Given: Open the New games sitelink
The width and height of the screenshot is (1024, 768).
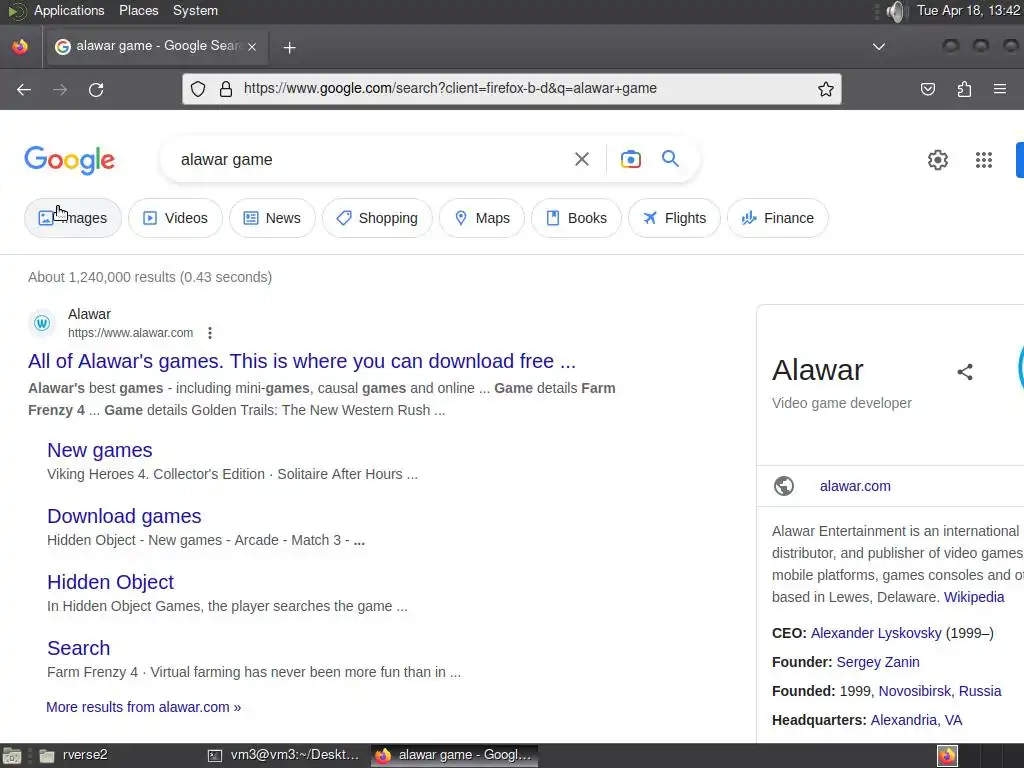Looking at the screenshot, I should (x=99, y=450).
